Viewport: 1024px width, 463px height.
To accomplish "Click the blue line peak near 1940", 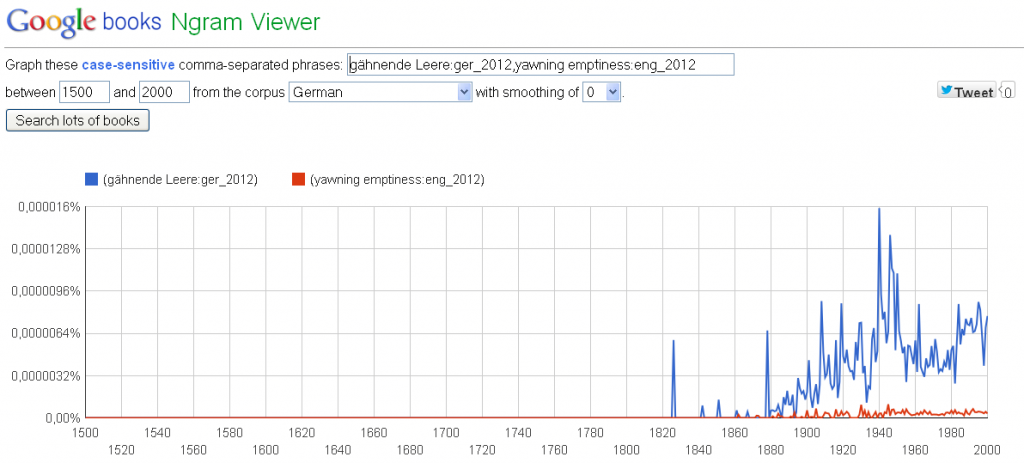I will (879, 209).
